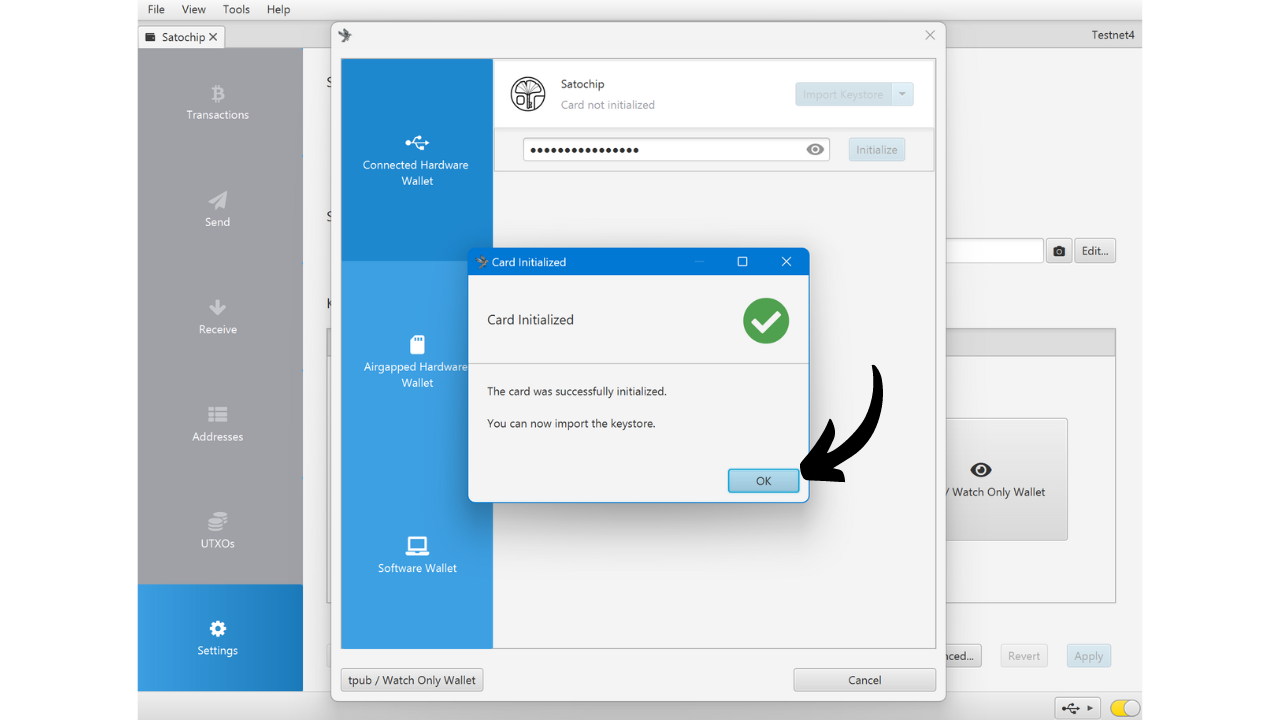
Task: Switch to the Airgapped Hardware Wallet tab
Action: point(417,360)
